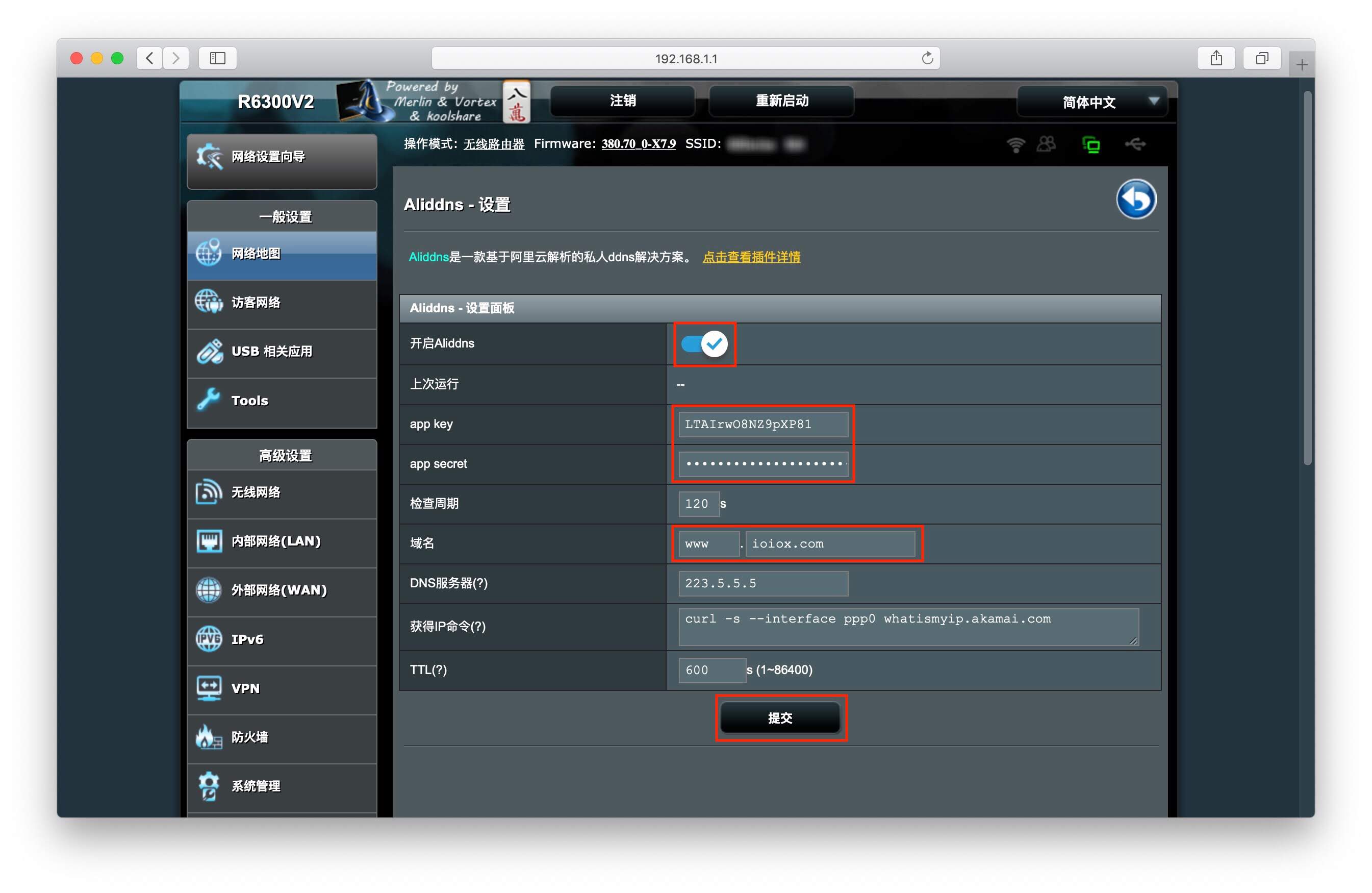Click the 重新启动 reboot button
The image size is (1372, 893).
point(781,101)
